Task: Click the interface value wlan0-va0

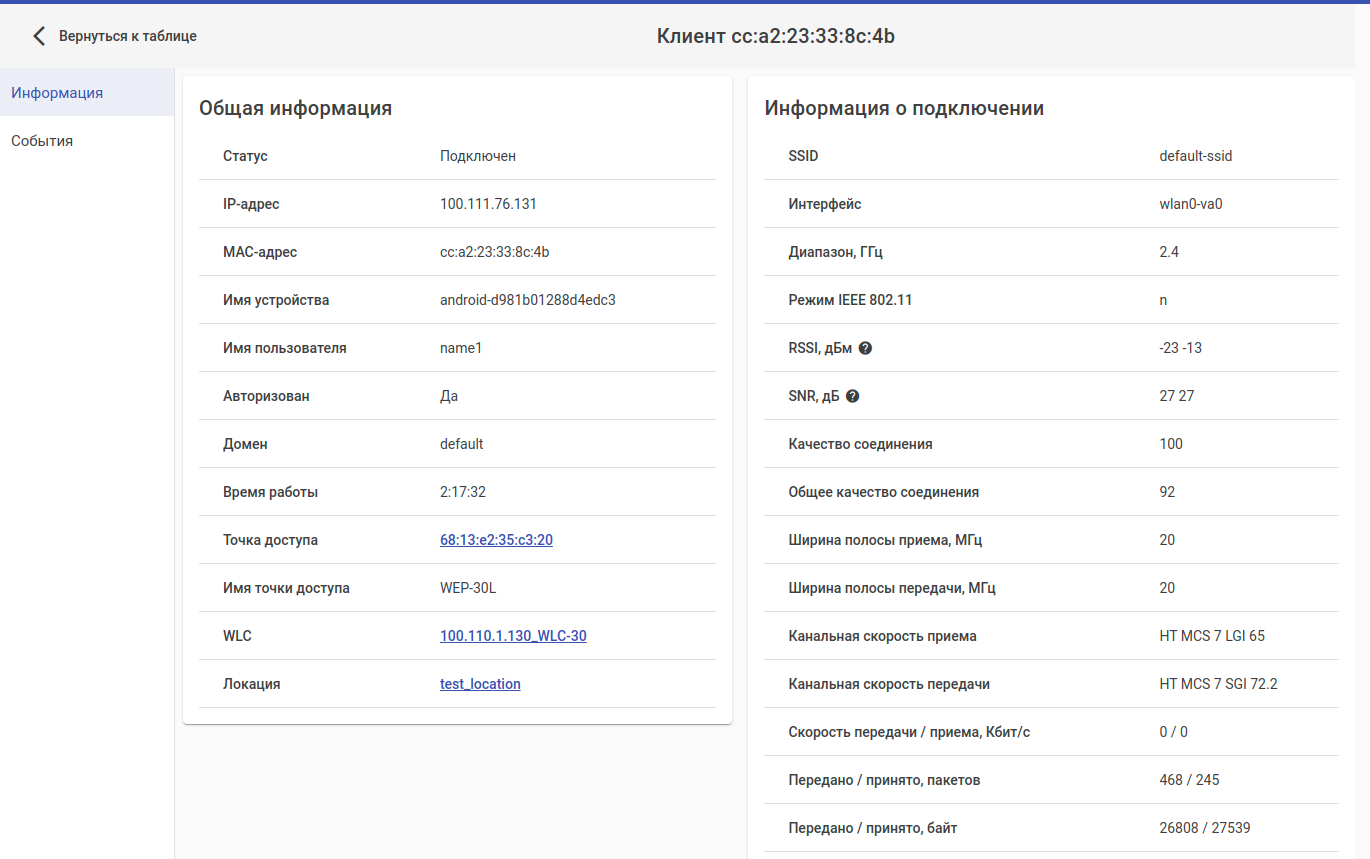Action: (x=1191, y=204)
